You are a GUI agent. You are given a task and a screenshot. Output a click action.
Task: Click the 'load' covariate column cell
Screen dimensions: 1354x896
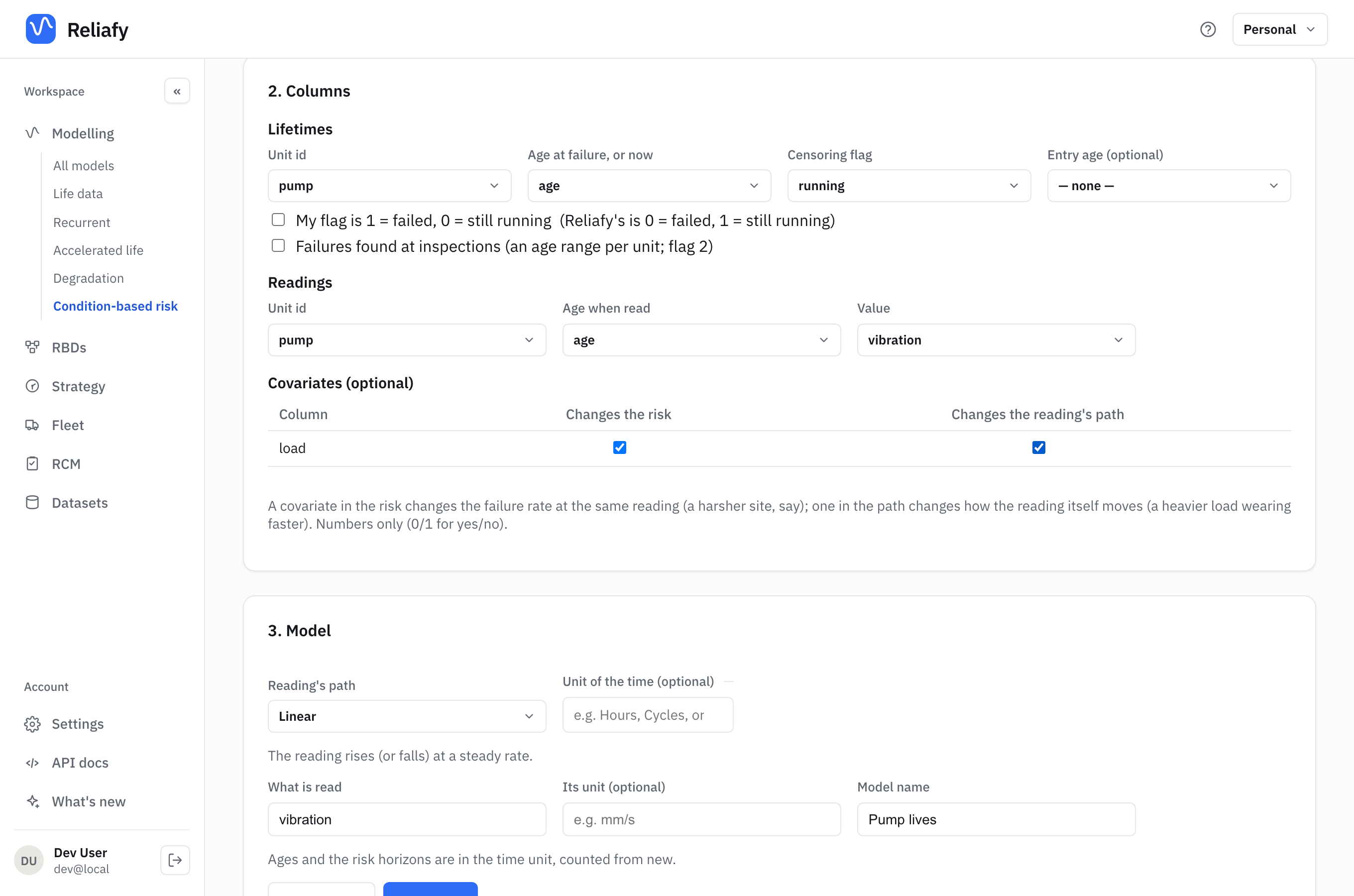(x=293, y=448)
